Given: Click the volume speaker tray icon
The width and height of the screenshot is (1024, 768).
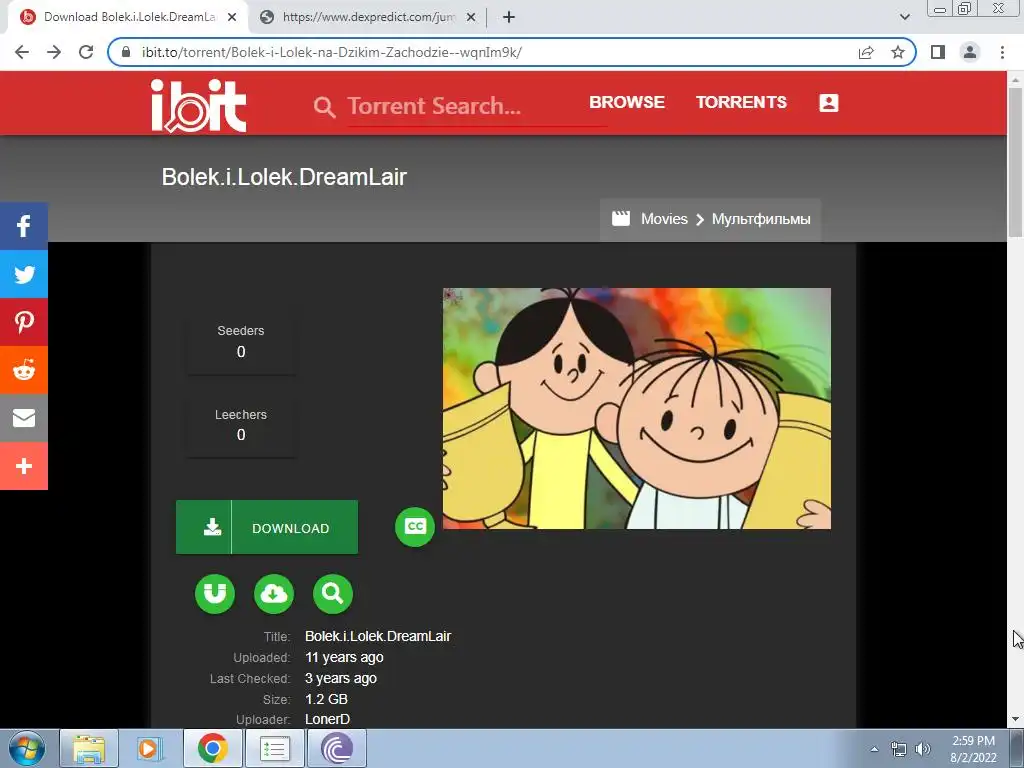Looking at the screenshot, I should tap(923, 749).
